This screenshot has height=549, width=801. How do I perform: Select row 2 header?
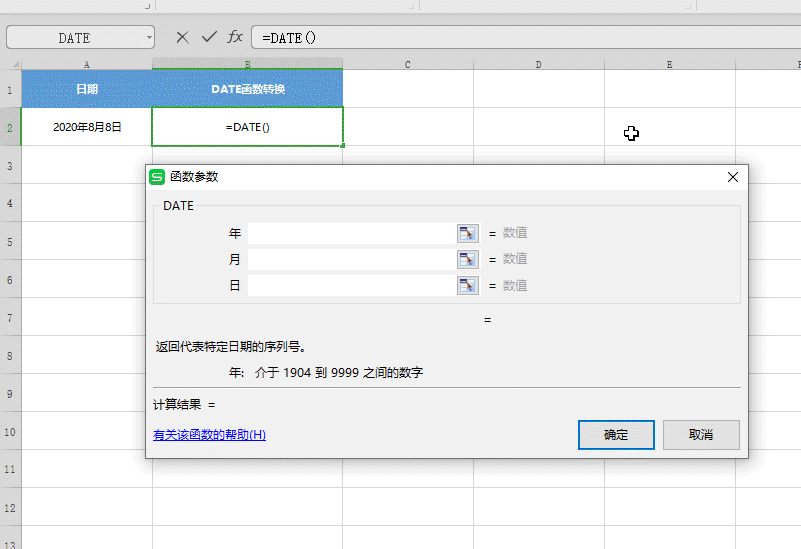coord(10,127)
